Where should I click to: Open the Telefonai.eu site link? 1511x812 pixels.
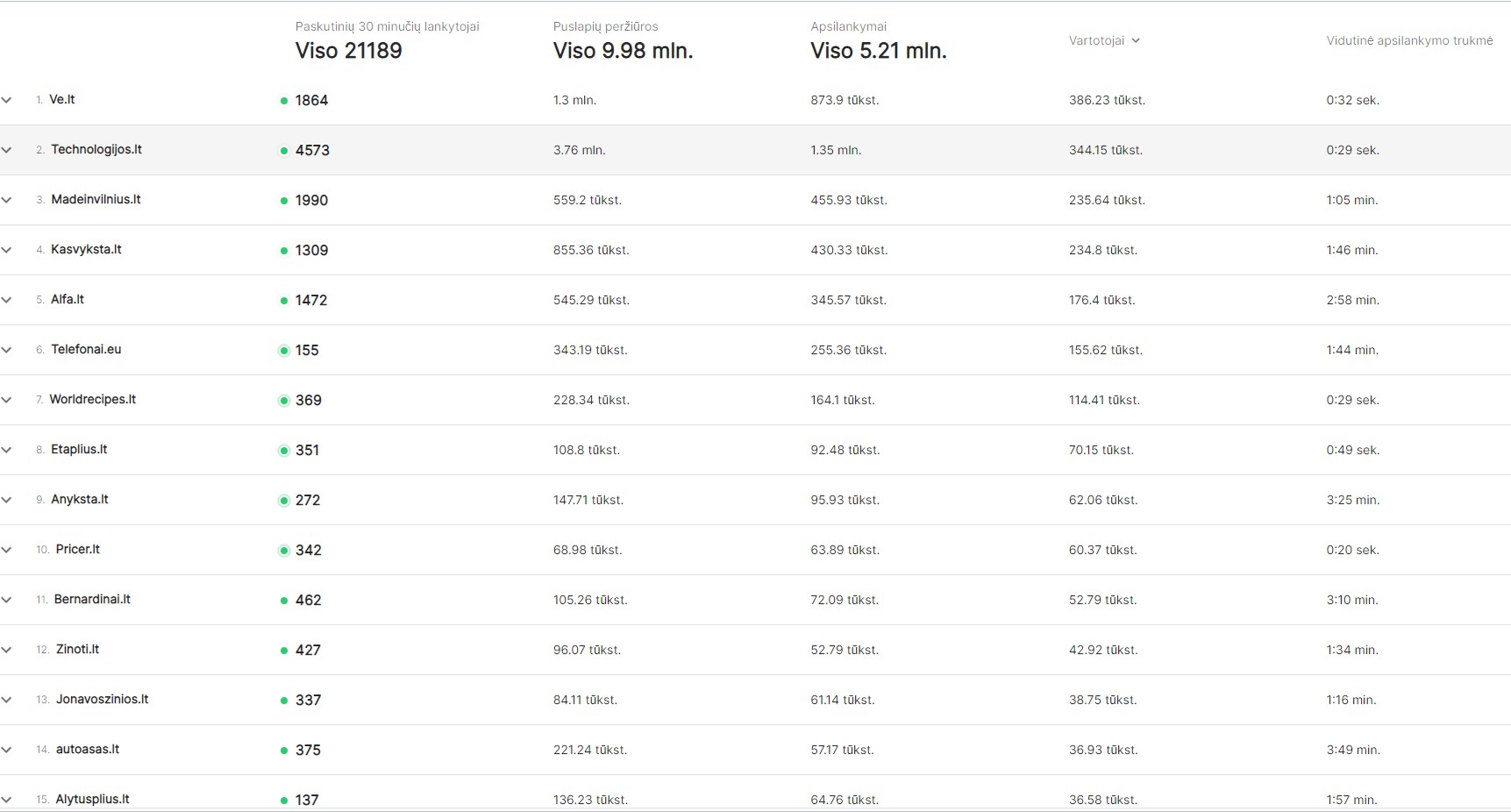click(x=86, y=349)
